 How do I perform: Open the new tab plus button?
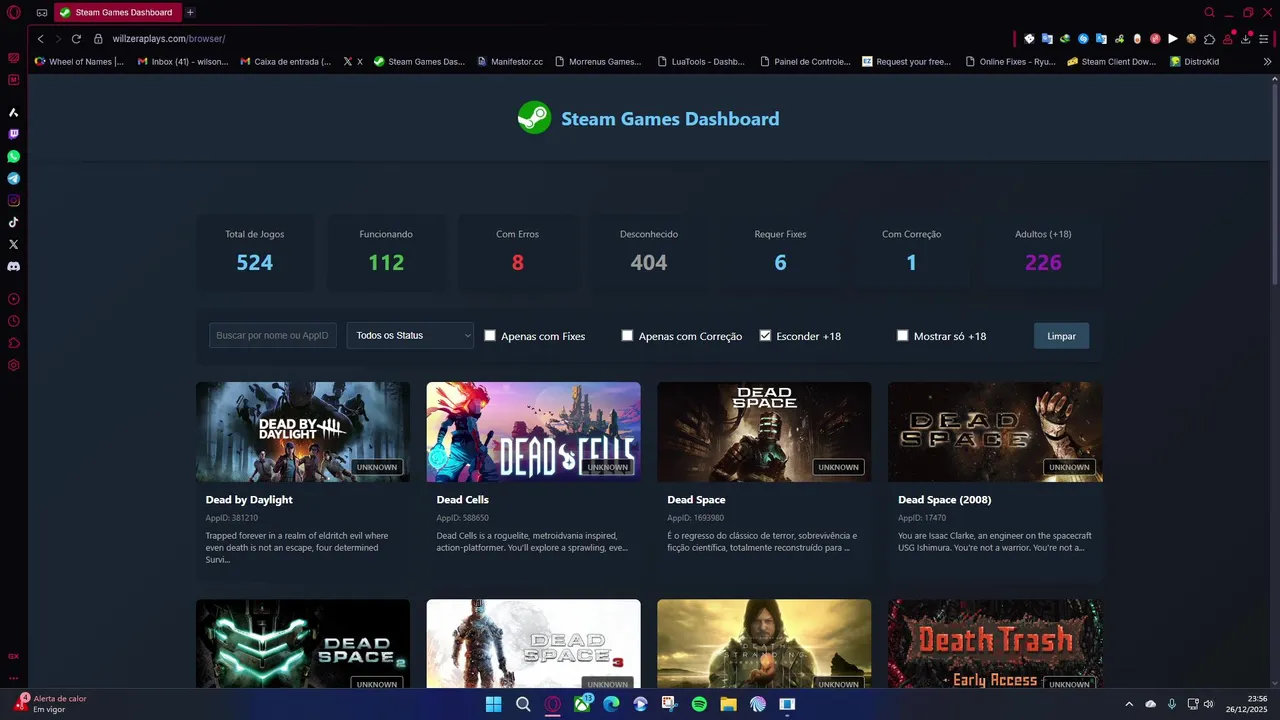click(190, 13)
